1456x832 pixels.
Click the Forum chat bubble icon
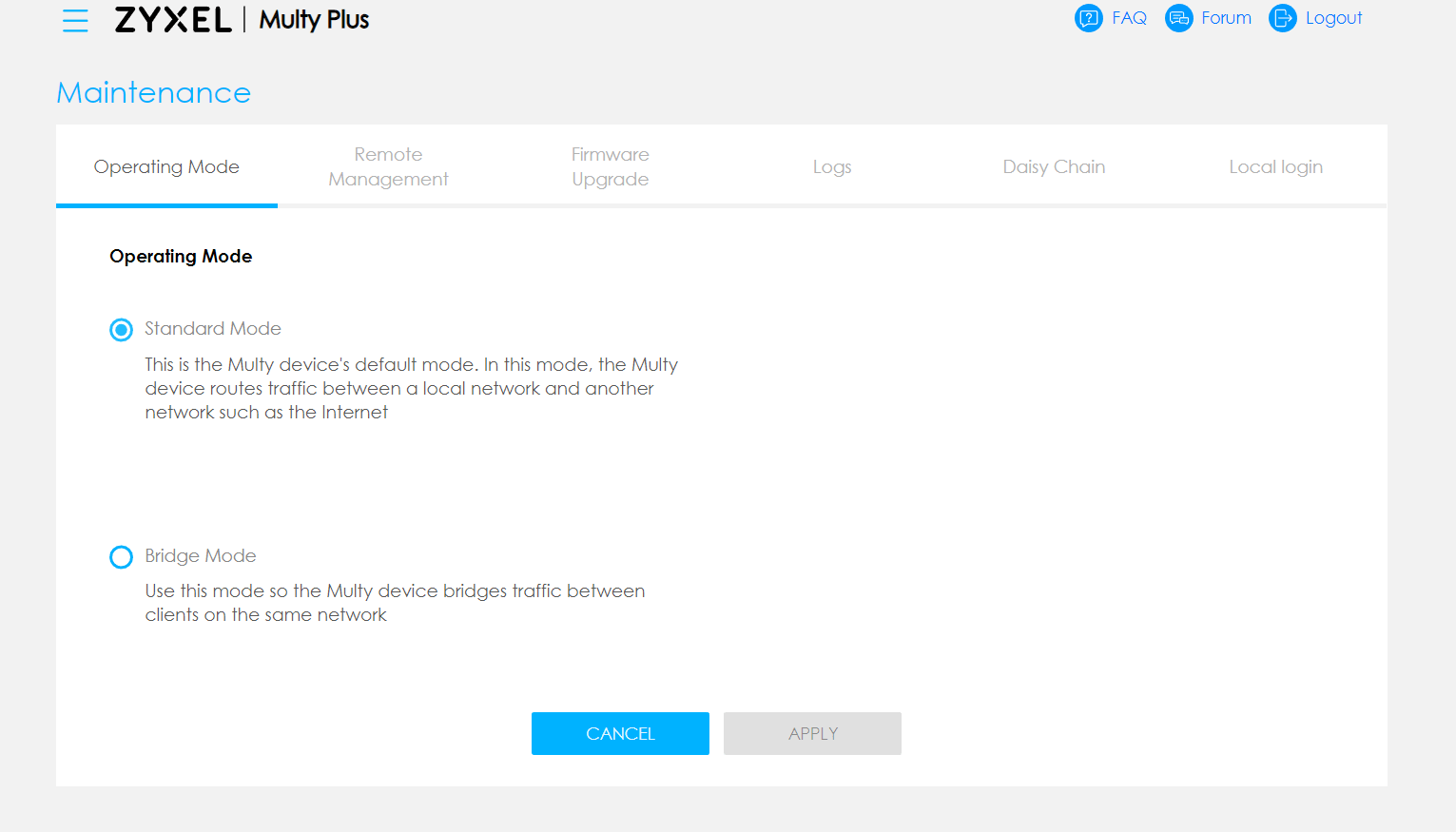coord(1178,18)
